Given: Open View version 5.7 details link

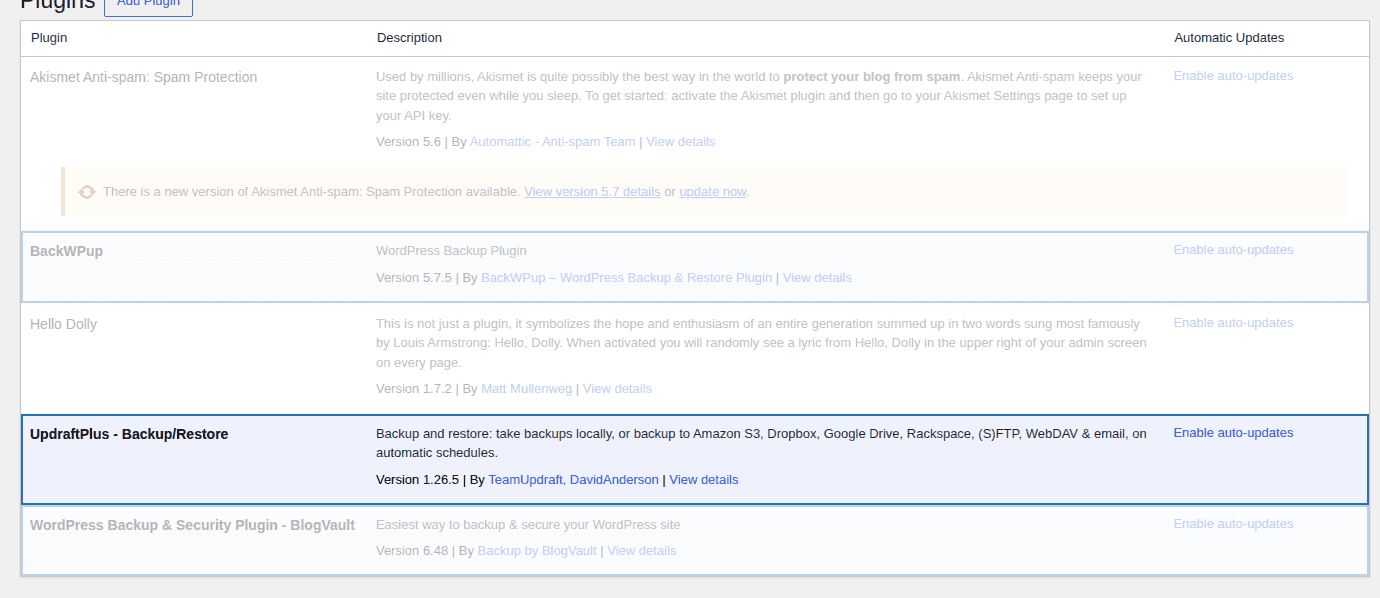Looking at the screenshot, I should pos(592,192).
